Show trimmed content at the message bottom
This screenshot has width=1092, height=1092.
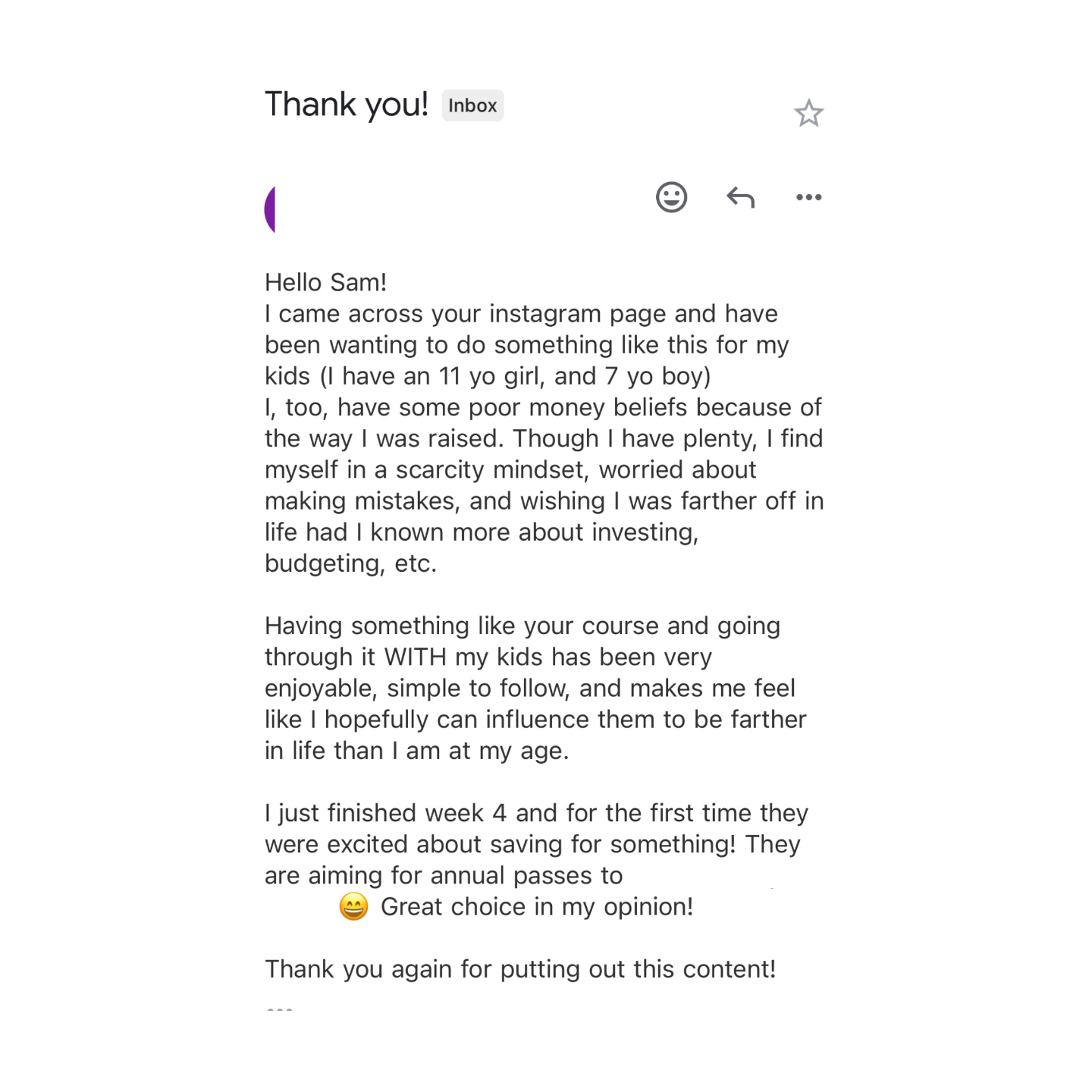(x=280, y=1009)
